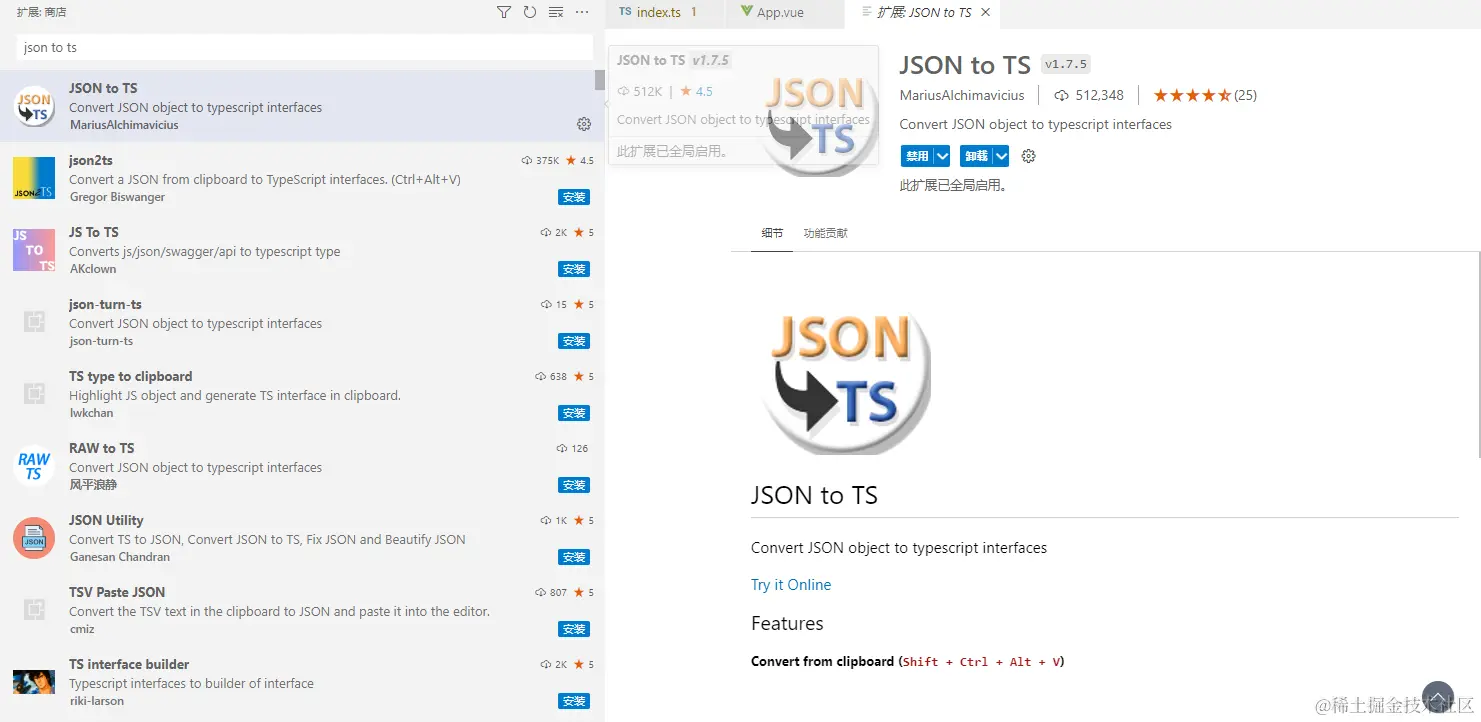This screenshot has width=1481, height=722.
Task: Select the json2ts extension icon
Action: point(34,178)
